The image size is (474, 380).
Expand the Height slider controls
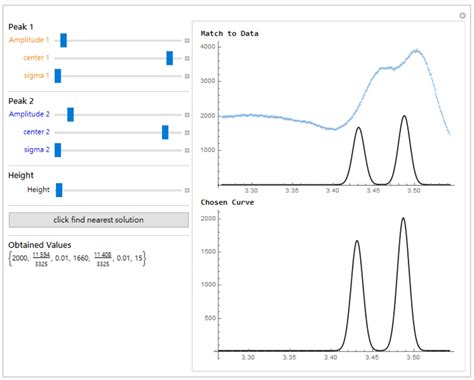[x=187, y=190]
